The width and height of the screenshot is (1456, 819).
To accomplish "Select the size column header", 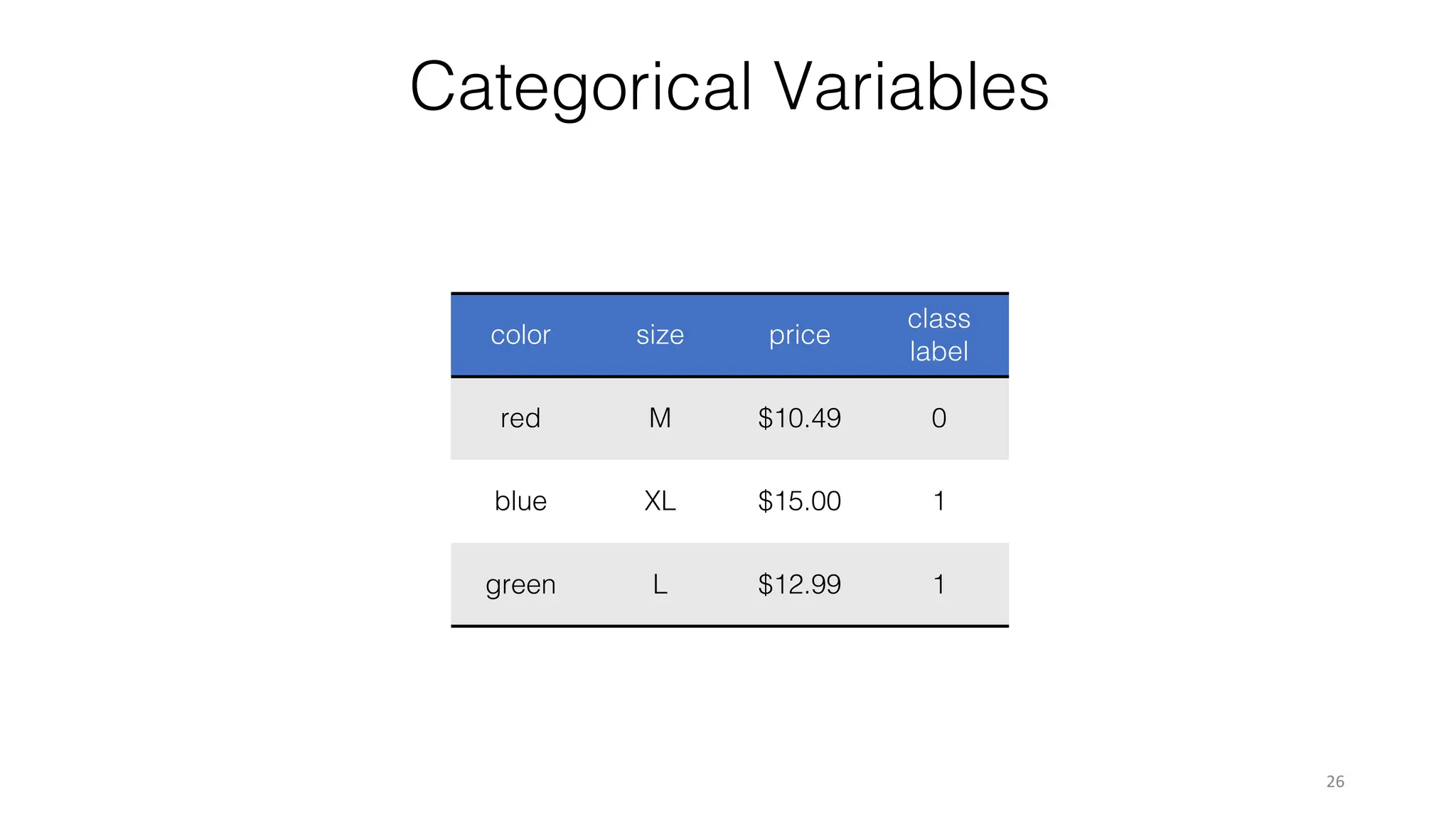I will (x=660, y=335).
